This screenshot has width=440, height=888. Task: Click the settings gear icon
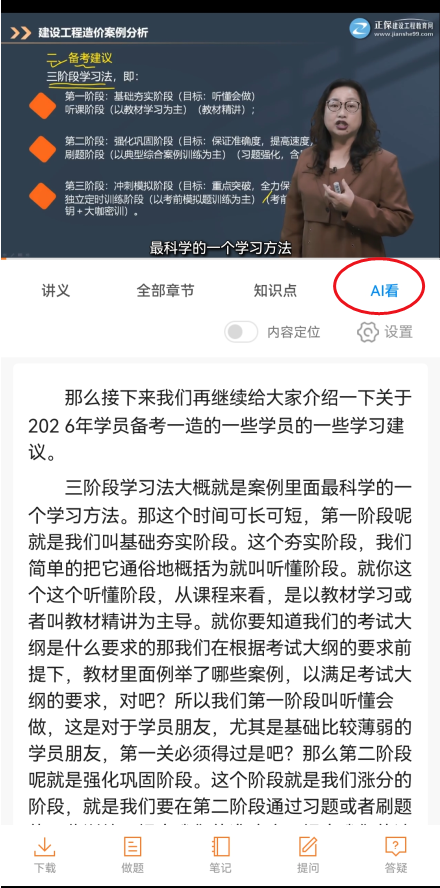[368, 332]
